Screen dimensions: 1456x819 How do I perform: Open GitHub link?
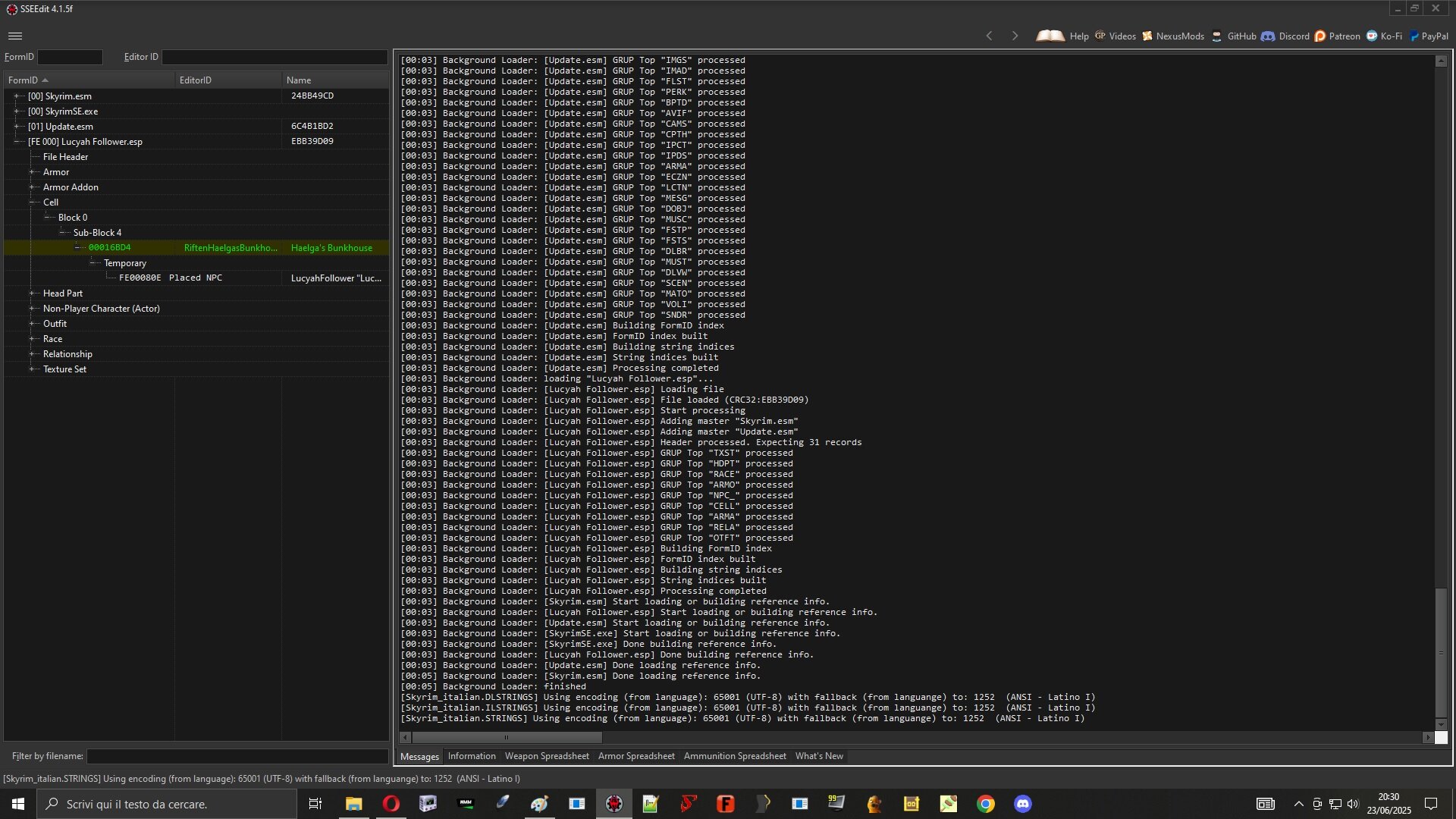click(x=1234, y=36)
